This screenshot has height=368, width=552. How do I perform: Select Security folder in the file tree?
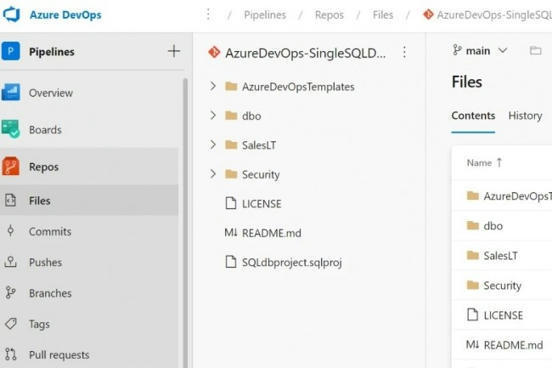click(261, 174)
